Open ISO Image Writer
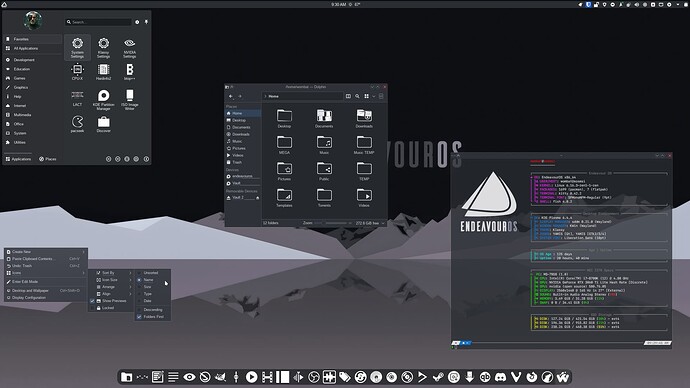 [129, 99]
